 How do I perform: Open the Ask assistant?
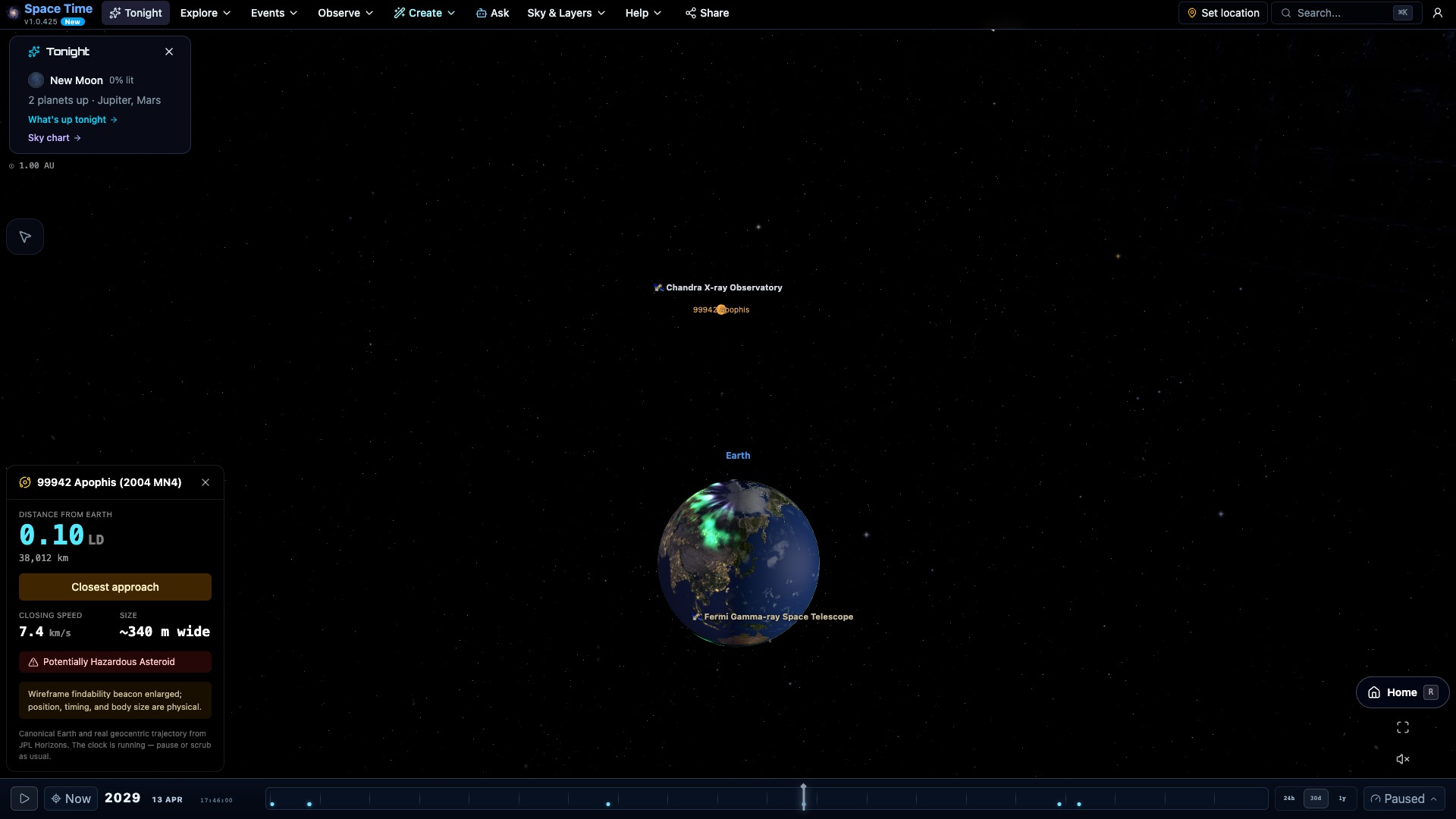493,13
